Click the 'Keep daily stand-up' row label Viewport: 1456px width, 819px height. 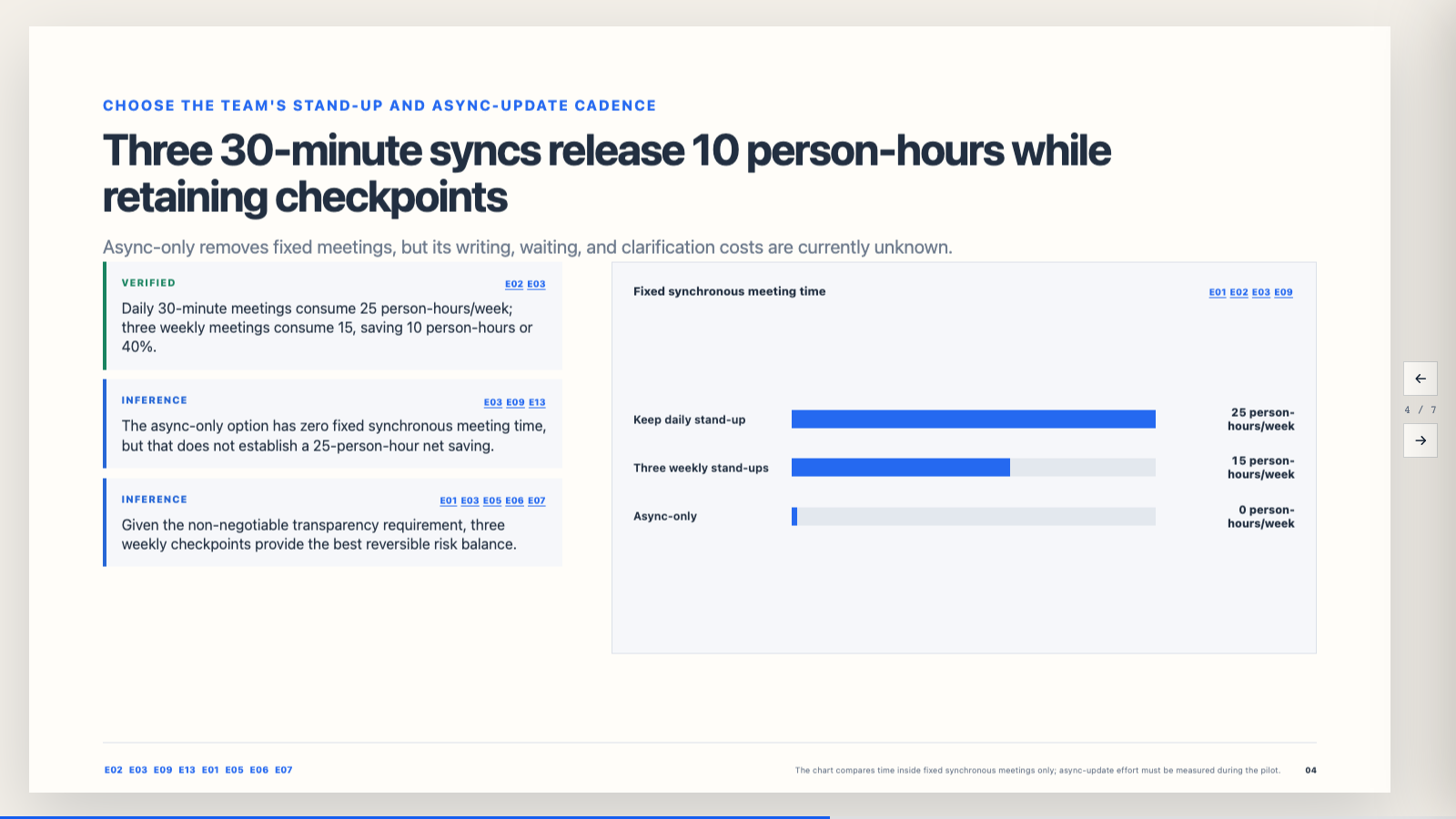click(690, 420)
